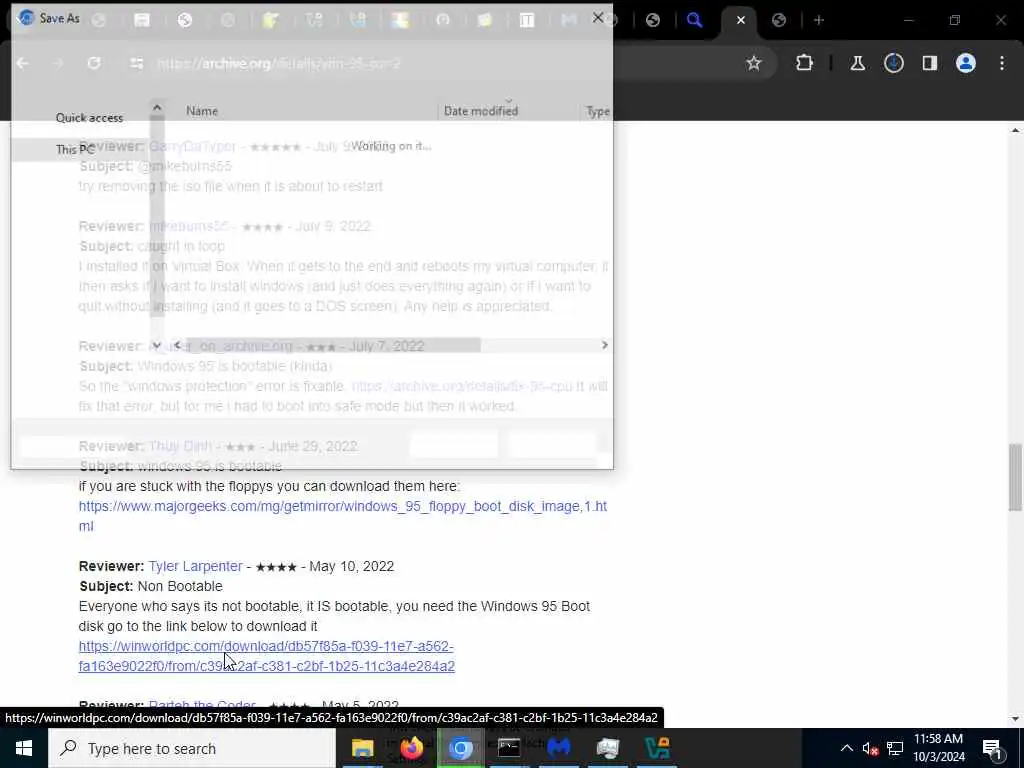The width and height of the screenshot is (1024, 768).
Task: Sort by the Type column header
Action: coord(598,112)
